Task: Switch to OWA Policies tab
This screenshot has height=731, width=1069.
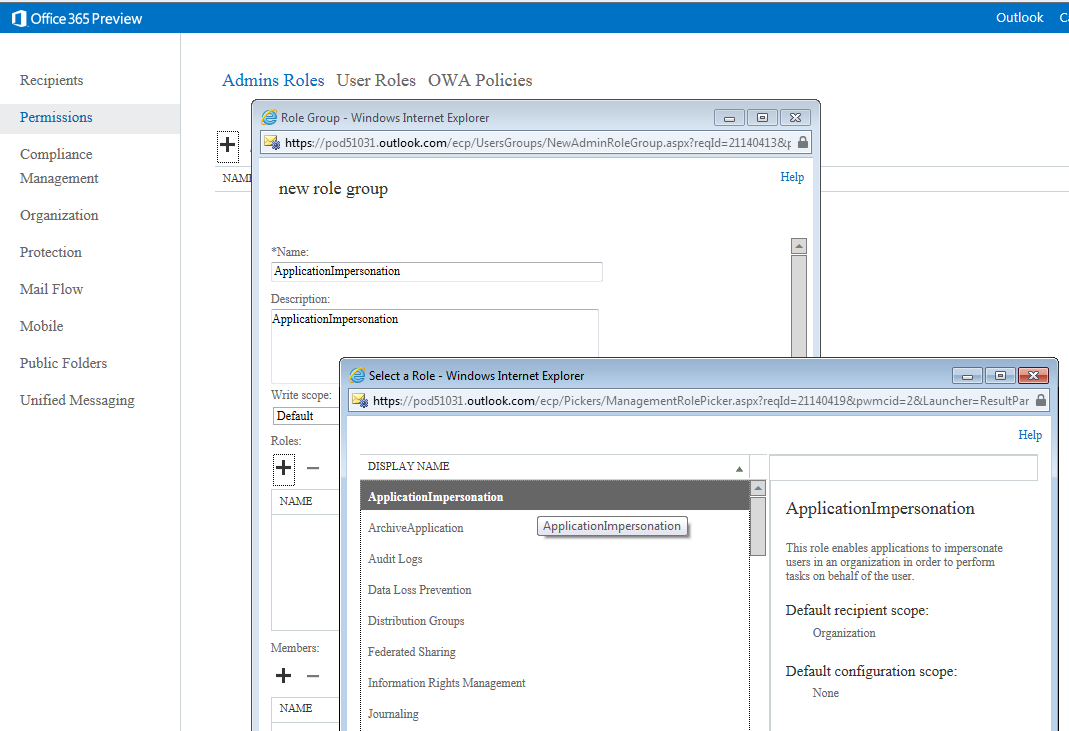Action: (x=480, y=80)
